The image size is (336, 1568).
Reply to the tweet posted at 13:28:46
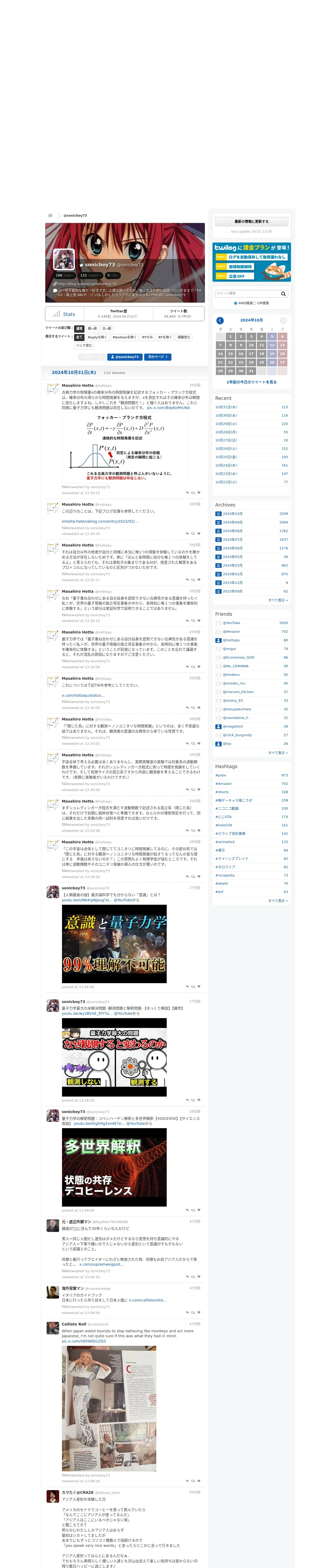(x=187, y=987)
